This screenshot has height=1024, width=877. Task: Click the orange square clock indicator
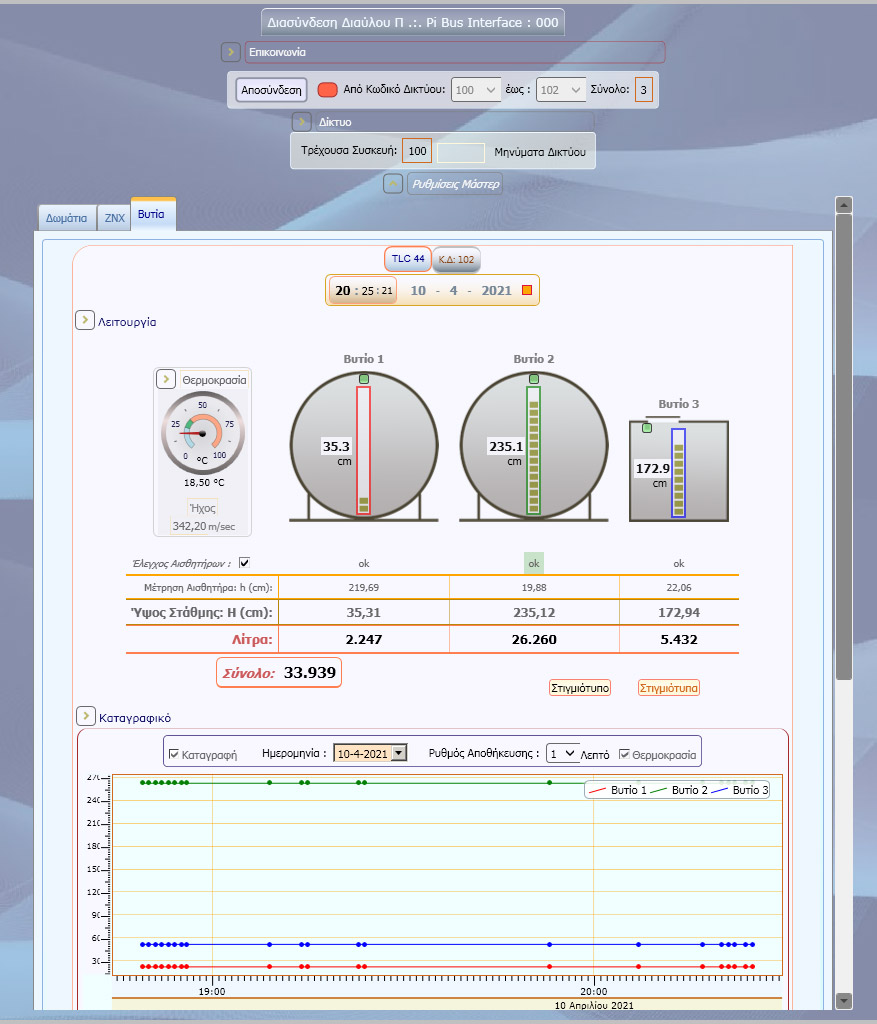click(527, 290)
